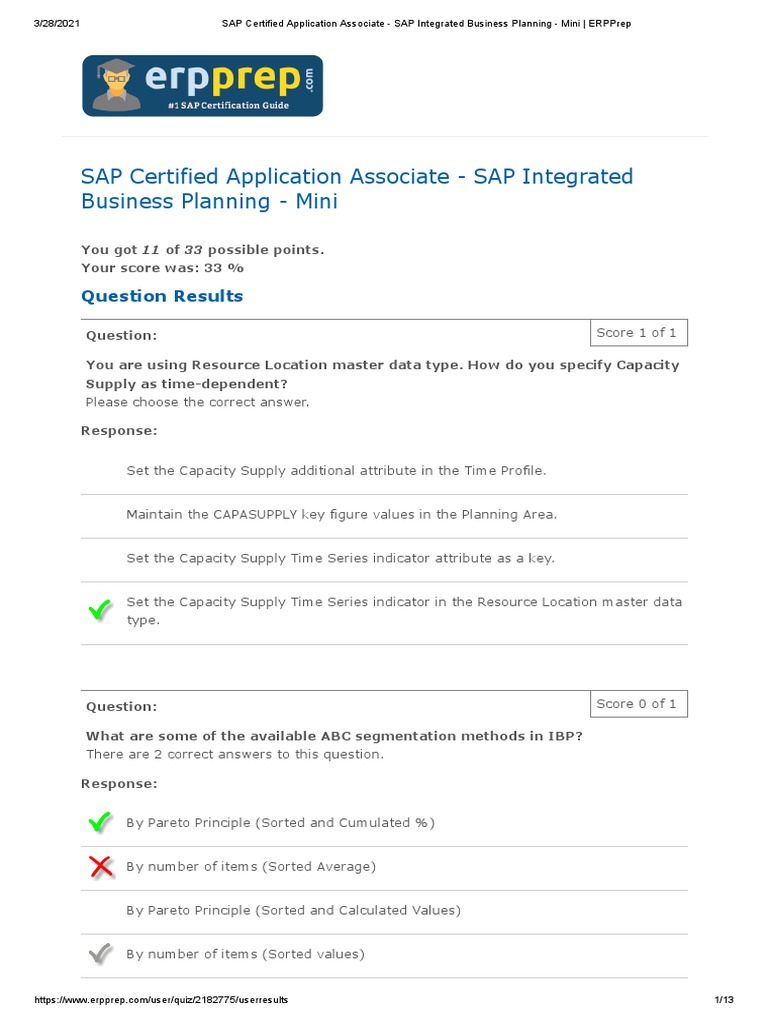Click the Score 0 of 1 box
The height and width of the screenshot is (1024, 768).
[636, 704]
